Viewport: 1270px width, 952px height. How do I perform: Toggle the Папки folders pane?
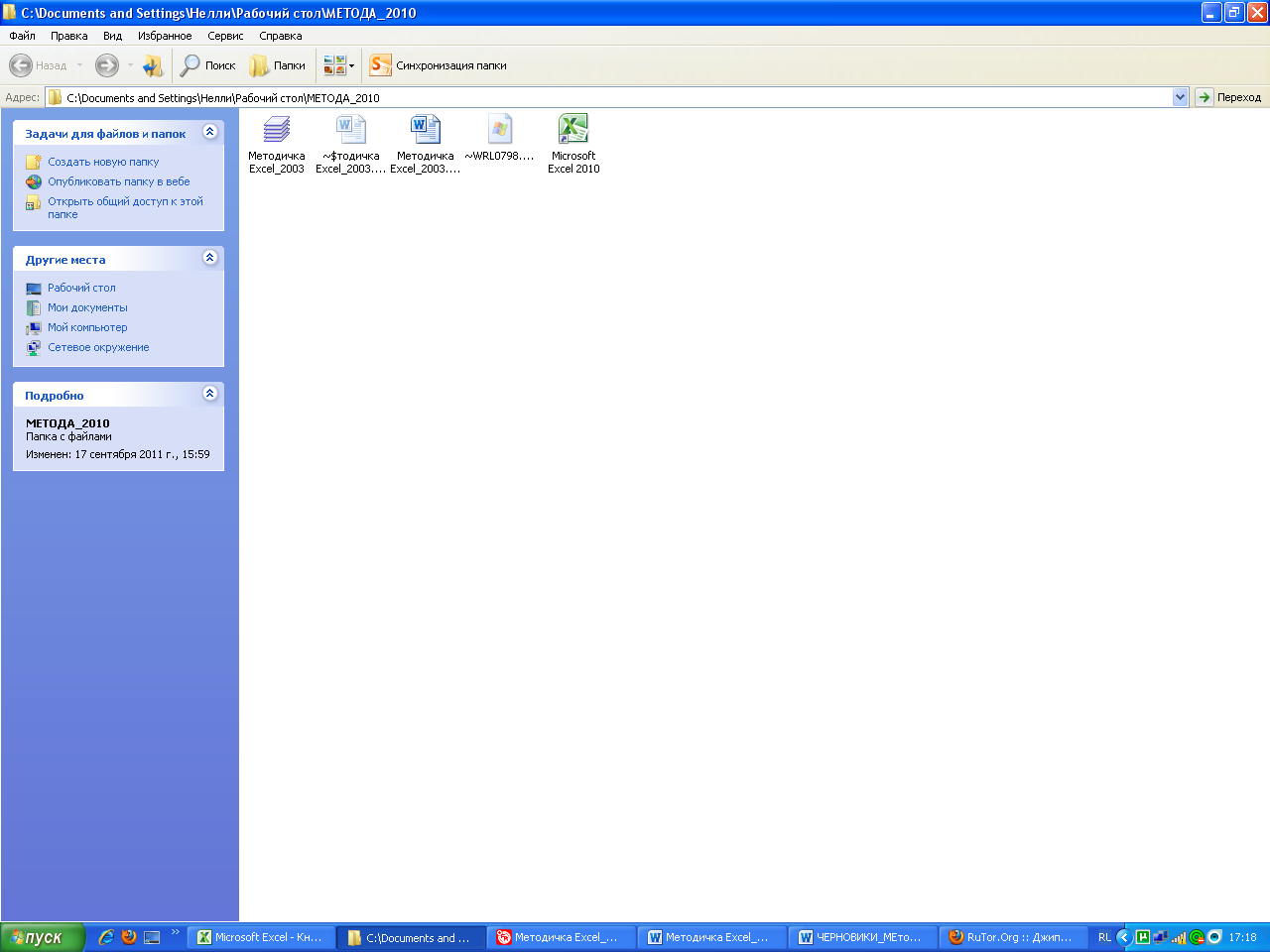pos(277,65)
